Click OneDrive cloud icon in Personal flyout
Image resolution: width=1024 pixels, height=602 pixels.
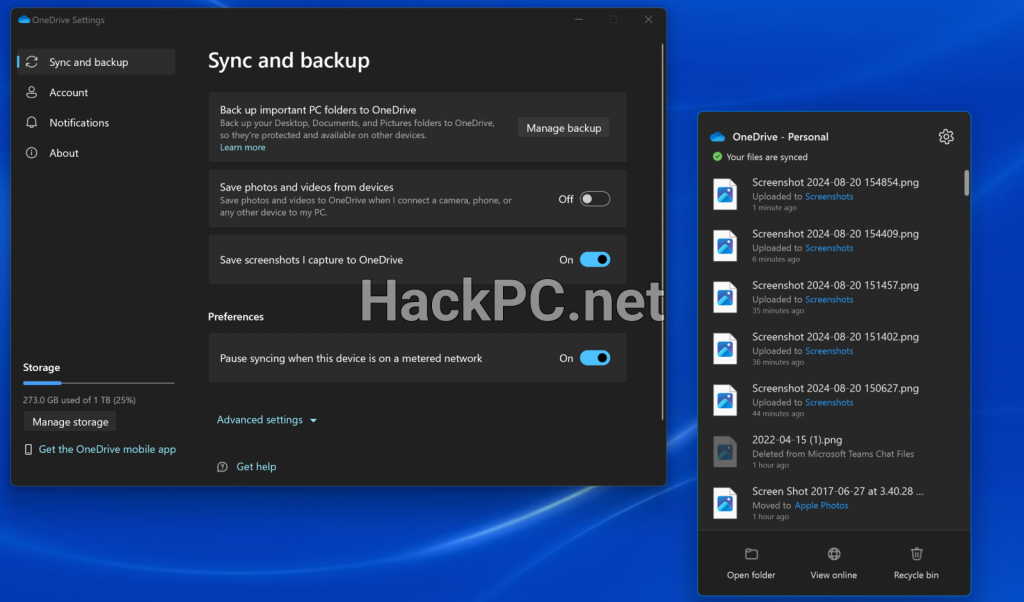click(718, 136)
